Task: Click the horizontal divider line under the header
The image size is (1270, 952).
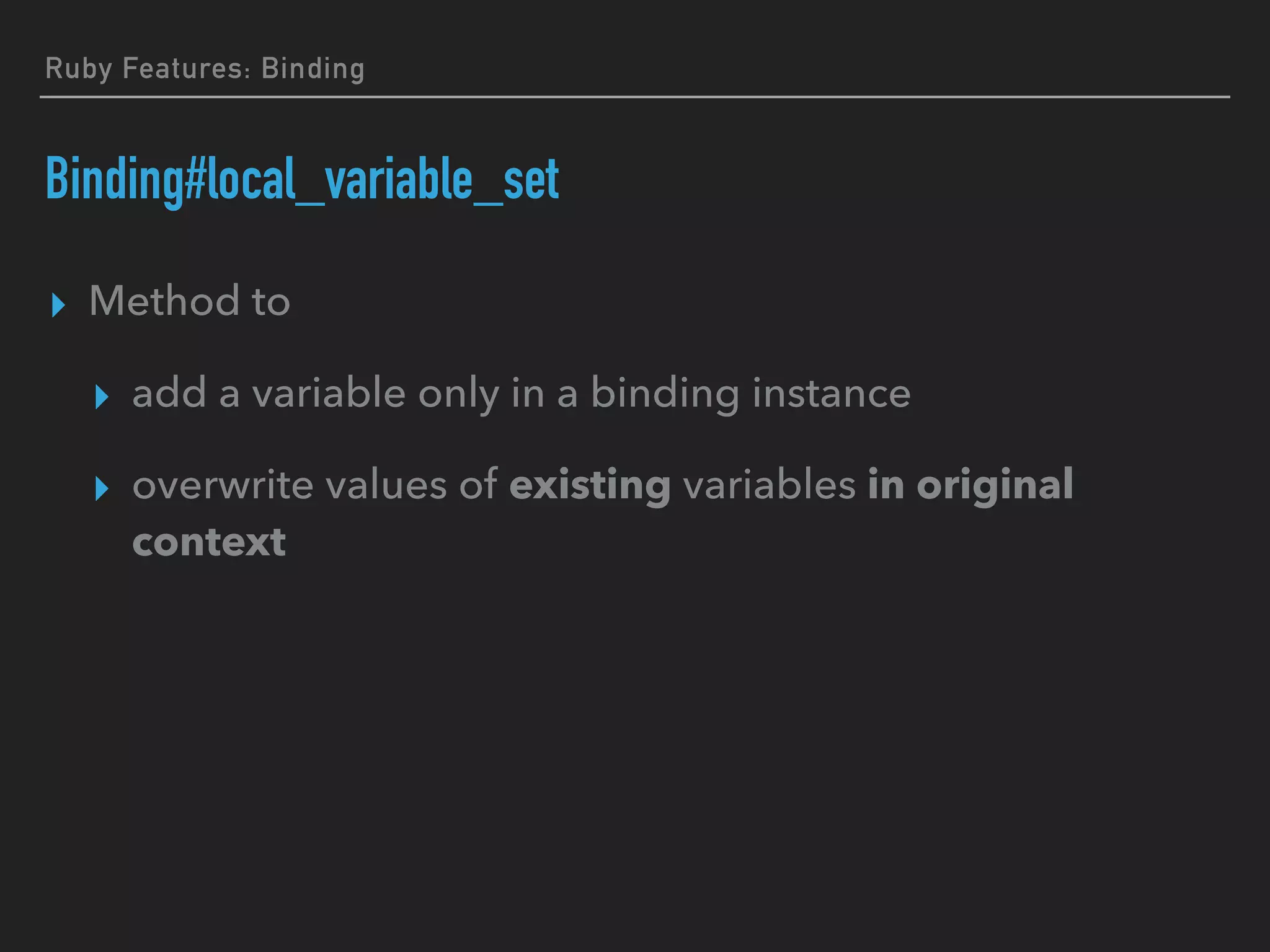Action: pos(634,97)
